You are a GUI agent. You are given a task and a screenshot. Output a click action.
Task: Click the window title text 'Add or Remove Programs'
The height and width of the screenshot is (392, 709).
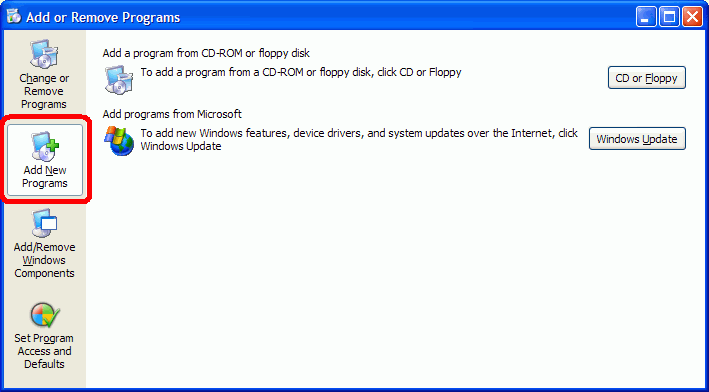[x=103, y=17]
